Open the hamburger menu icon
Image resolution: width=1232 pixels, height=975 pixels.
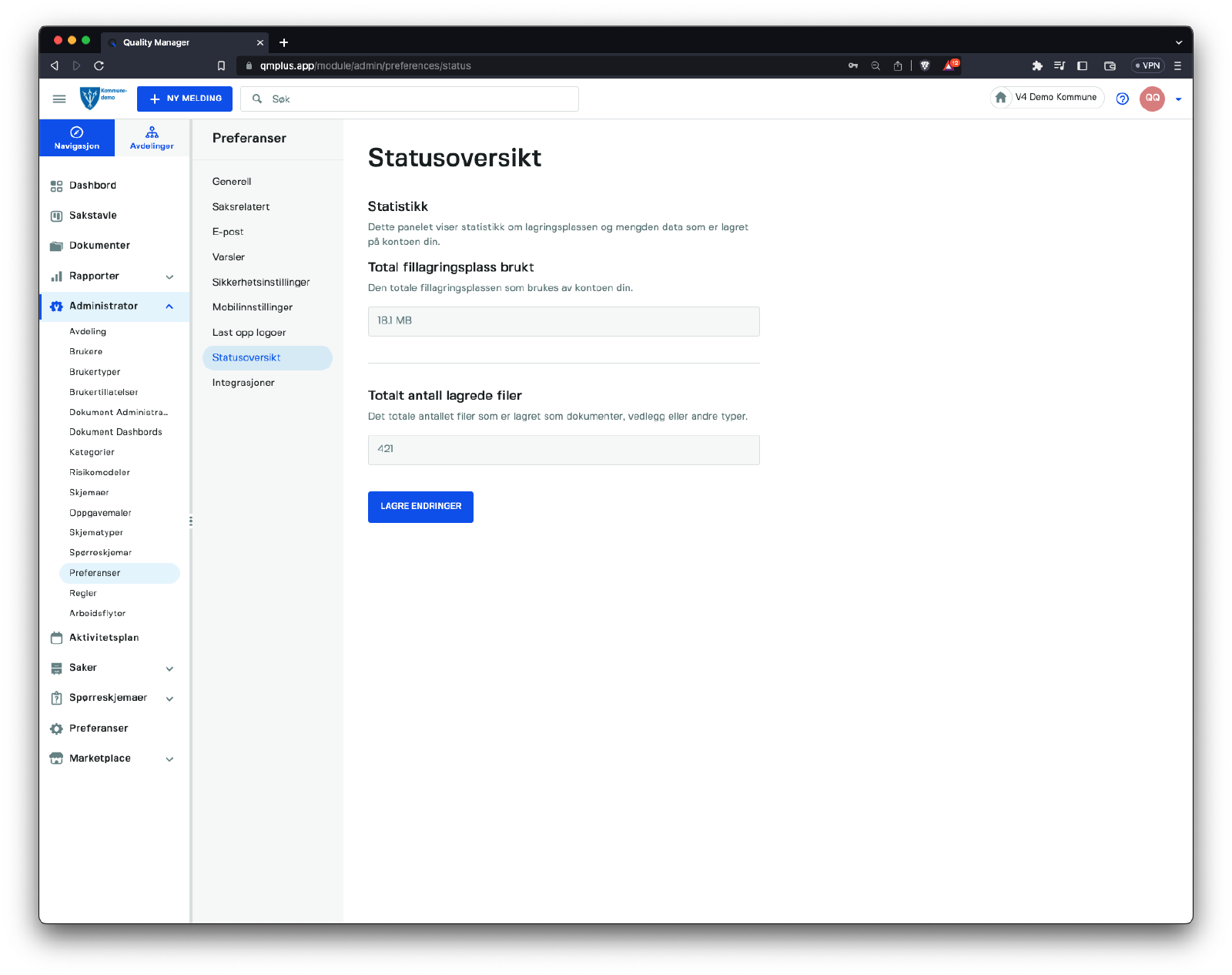click(x=59, y=99)
